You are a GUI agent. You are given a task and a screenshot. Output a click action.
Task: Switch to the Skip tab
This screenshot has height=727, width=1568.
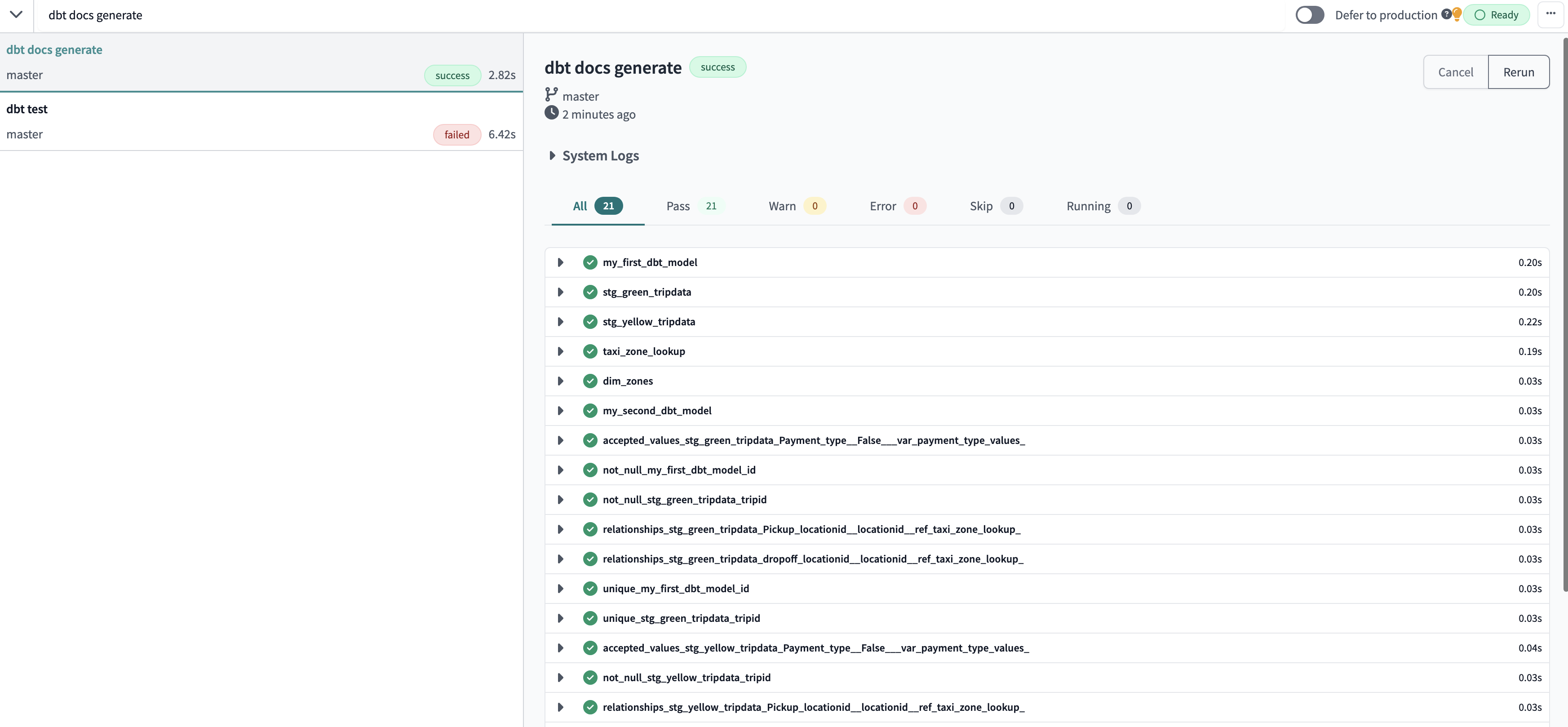pyautogui.click(x=996, y=206)
